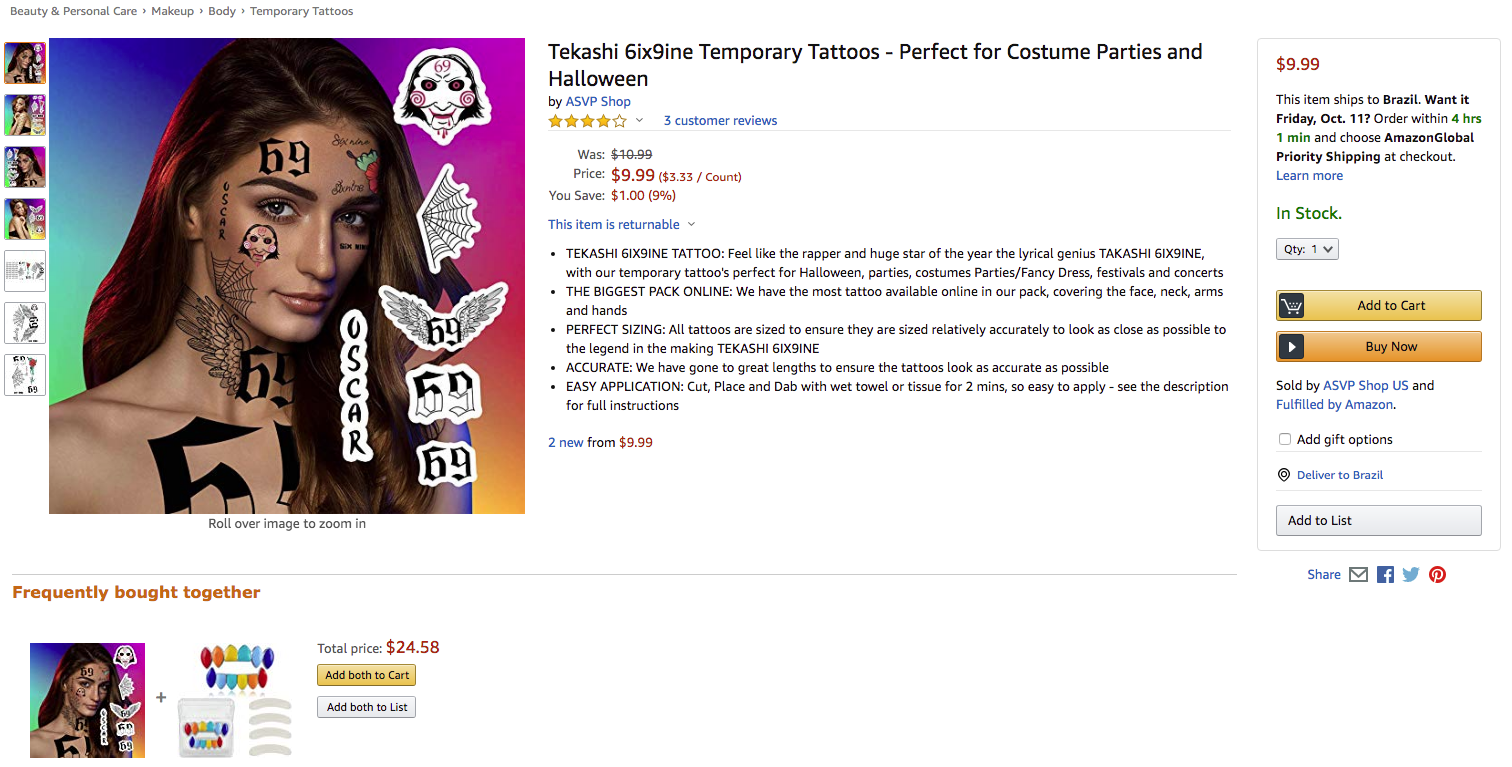1512x767 pixels.
Task: Expand the star rating breakdown arrow
Action: tap(640, 121)
